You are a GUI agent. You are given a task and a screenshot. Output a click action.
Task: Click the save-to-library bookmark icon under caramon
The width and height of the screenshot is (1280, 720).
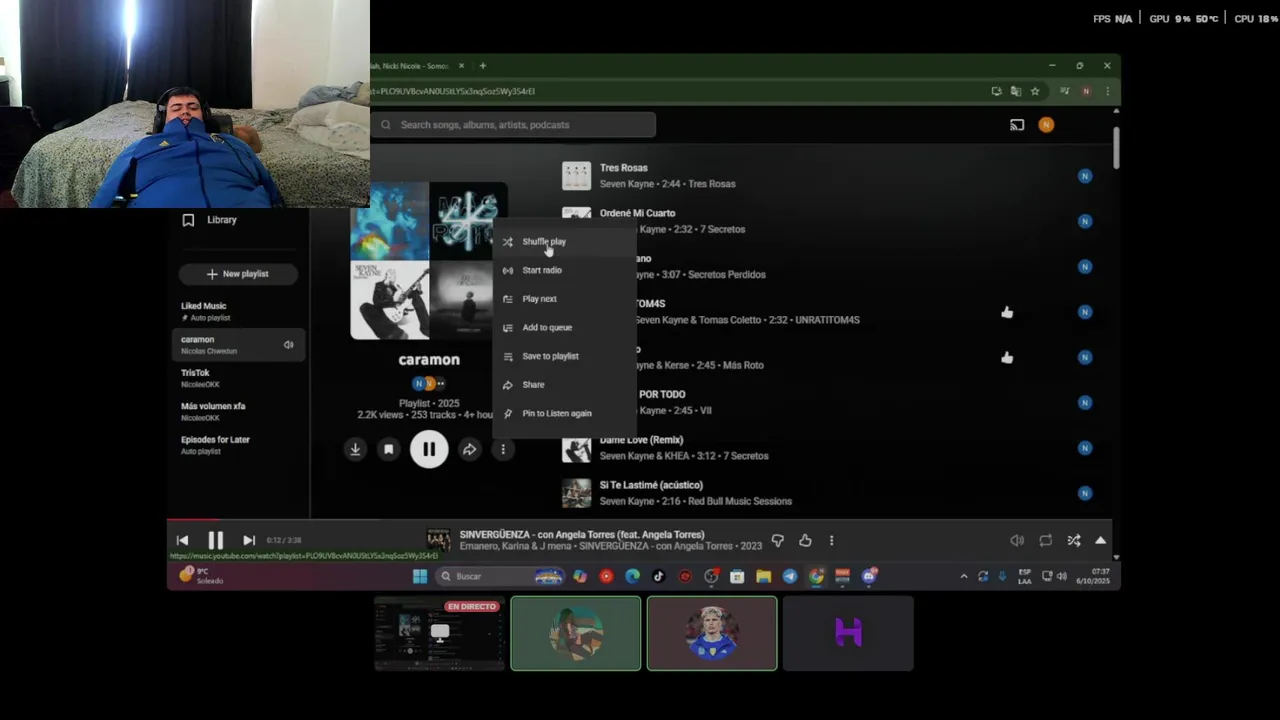389,450
